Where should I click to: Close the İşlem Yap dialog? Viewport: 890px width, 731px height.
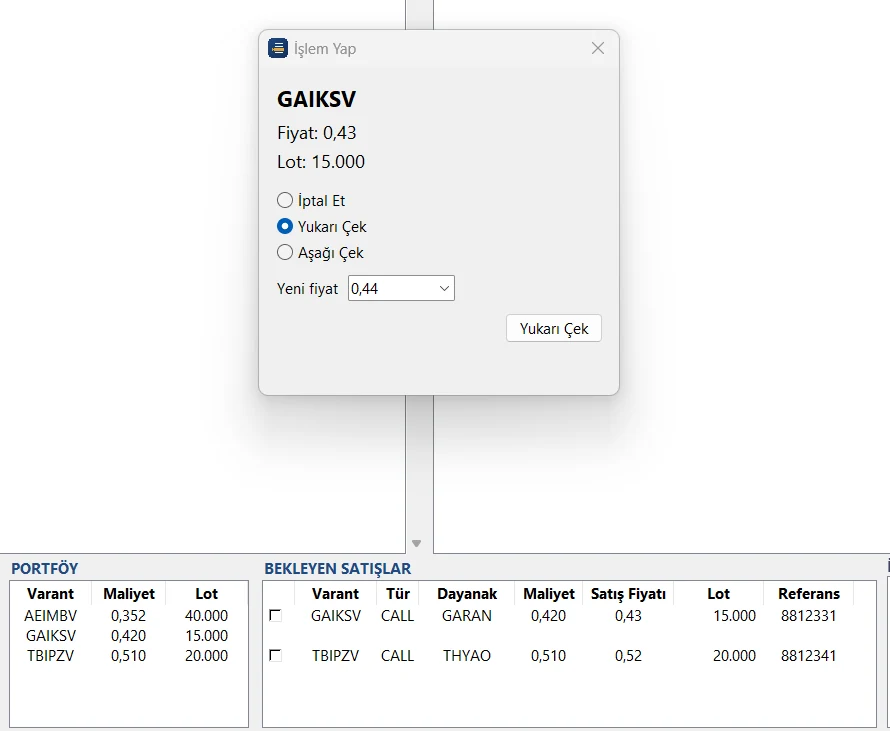click(598, 48)
